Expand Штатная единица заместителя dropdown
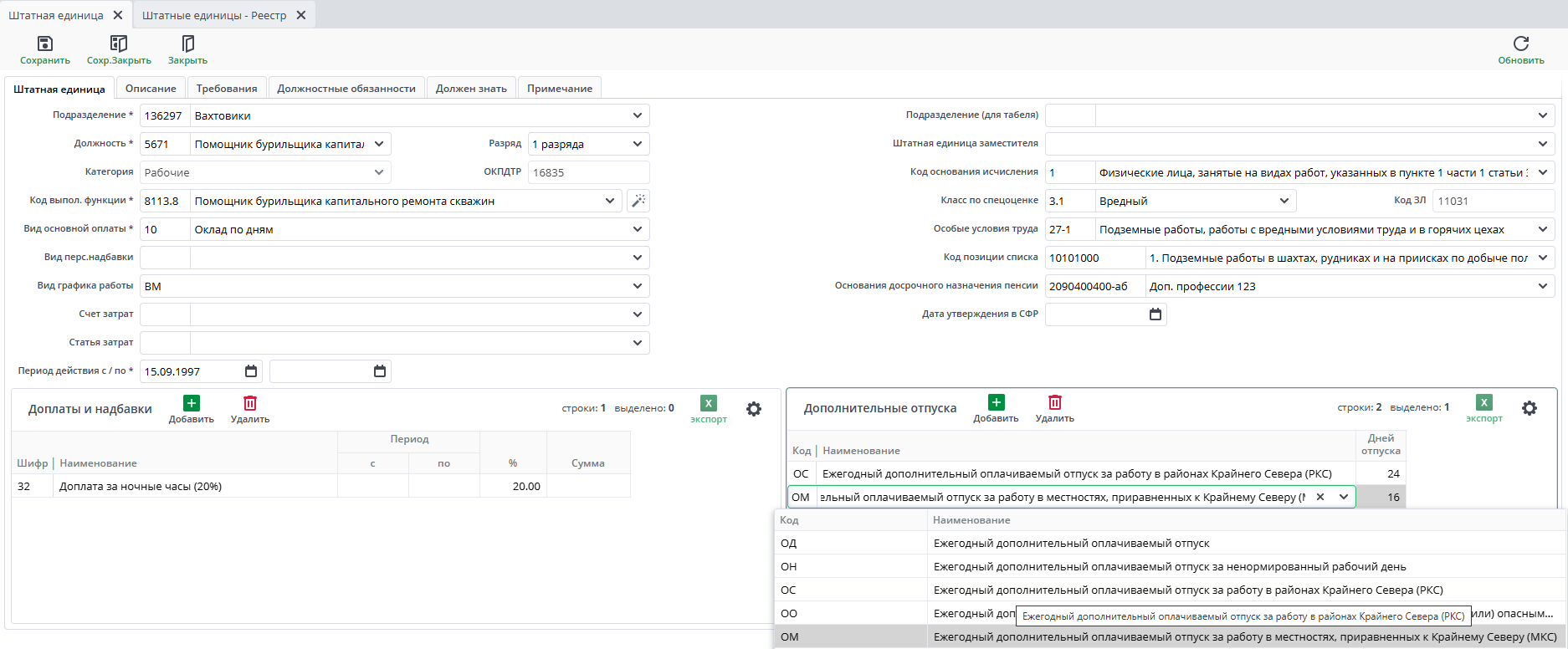 click(x=1543, y=144)
